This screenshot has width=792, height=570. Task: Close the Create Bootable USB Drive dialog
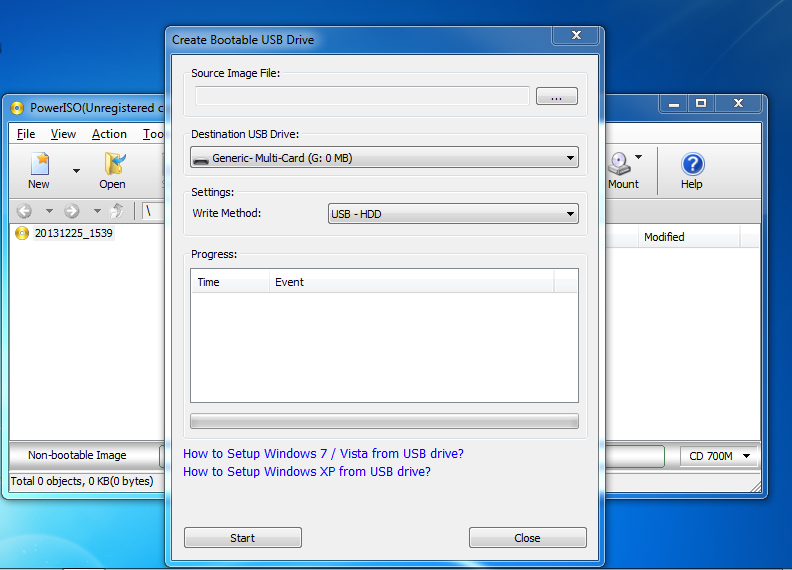click(576, 35)
